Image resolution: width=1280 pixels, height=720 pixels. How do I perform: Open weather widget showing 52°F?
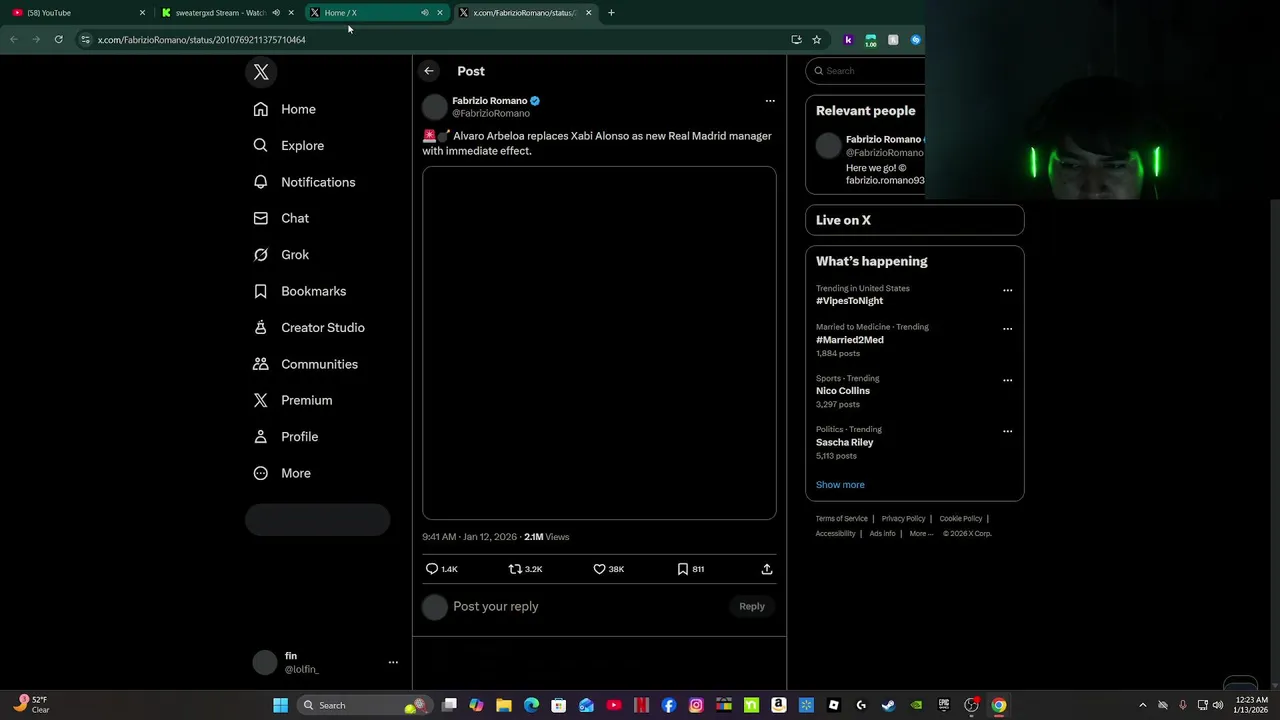32,705
